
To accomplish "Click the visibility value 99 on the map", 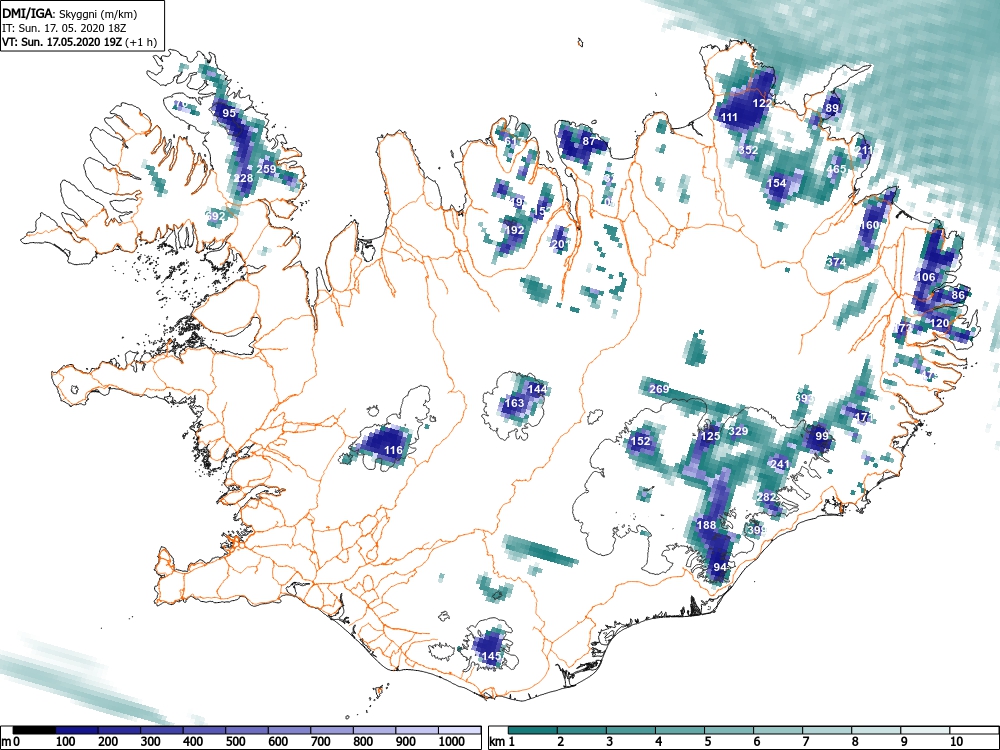I will point(822,436).
